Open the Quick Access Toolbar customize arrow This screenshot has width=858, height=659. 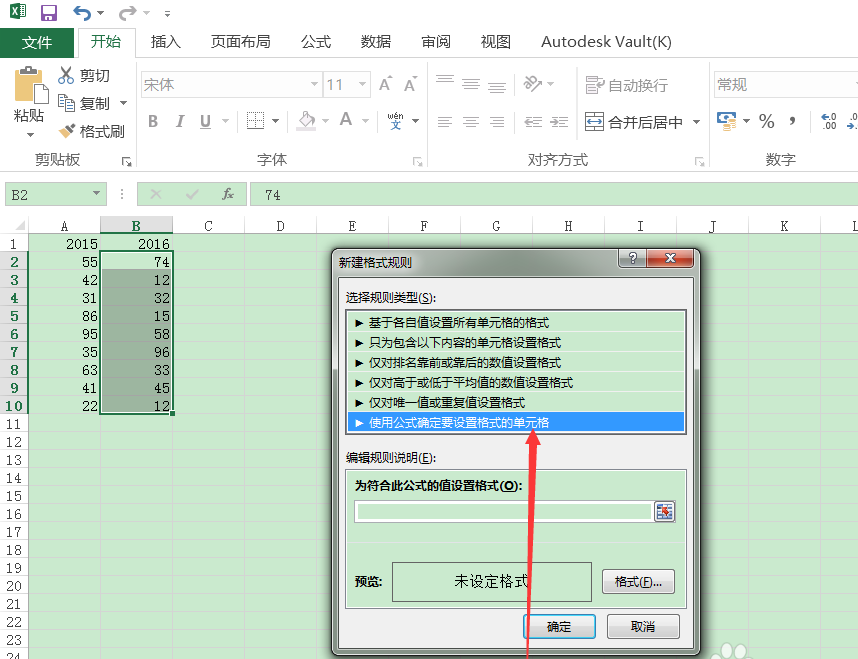(x=167, y=13)
